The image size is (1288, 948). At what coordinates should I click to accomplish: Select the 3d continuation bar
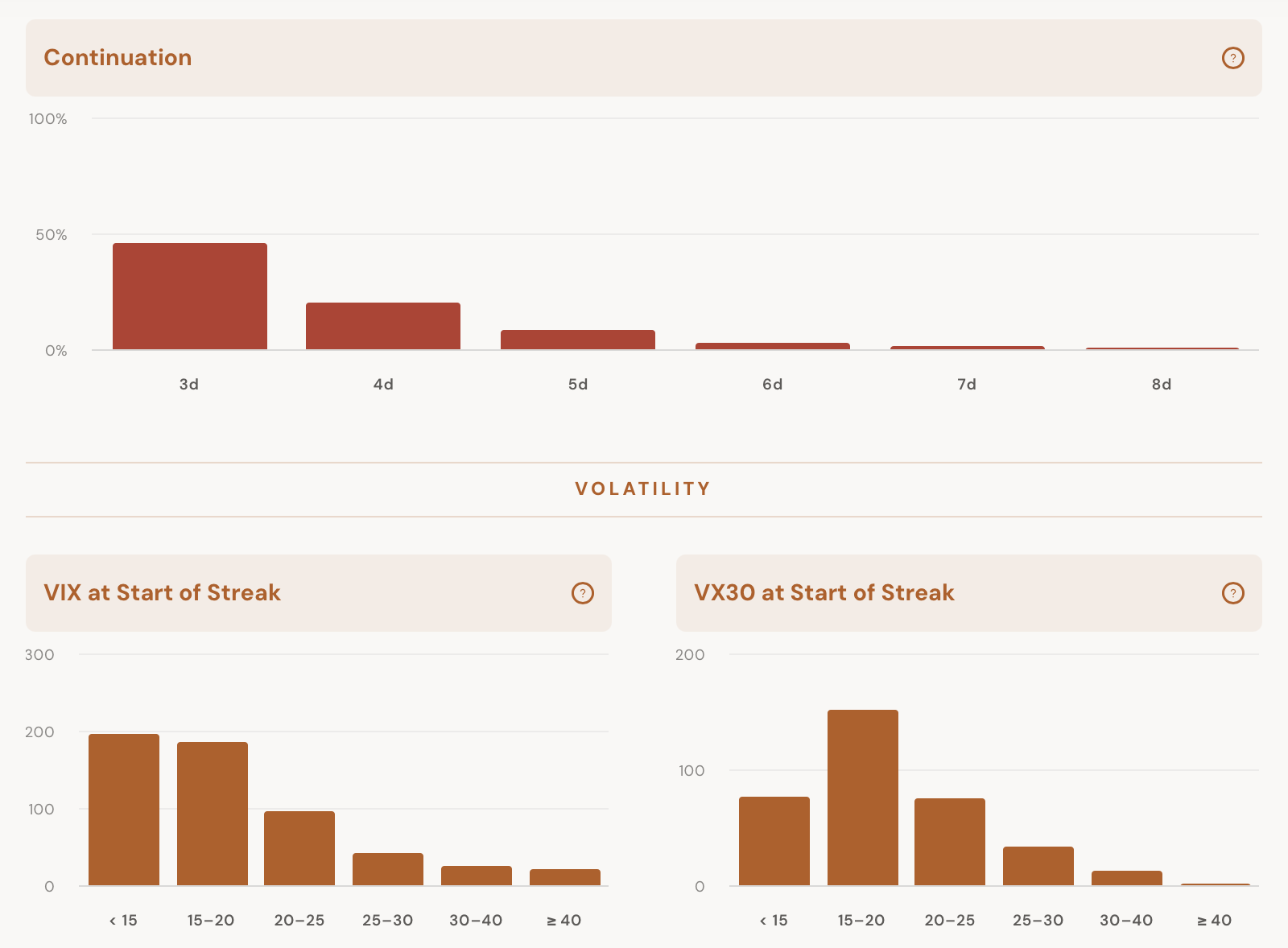point(190,296)
